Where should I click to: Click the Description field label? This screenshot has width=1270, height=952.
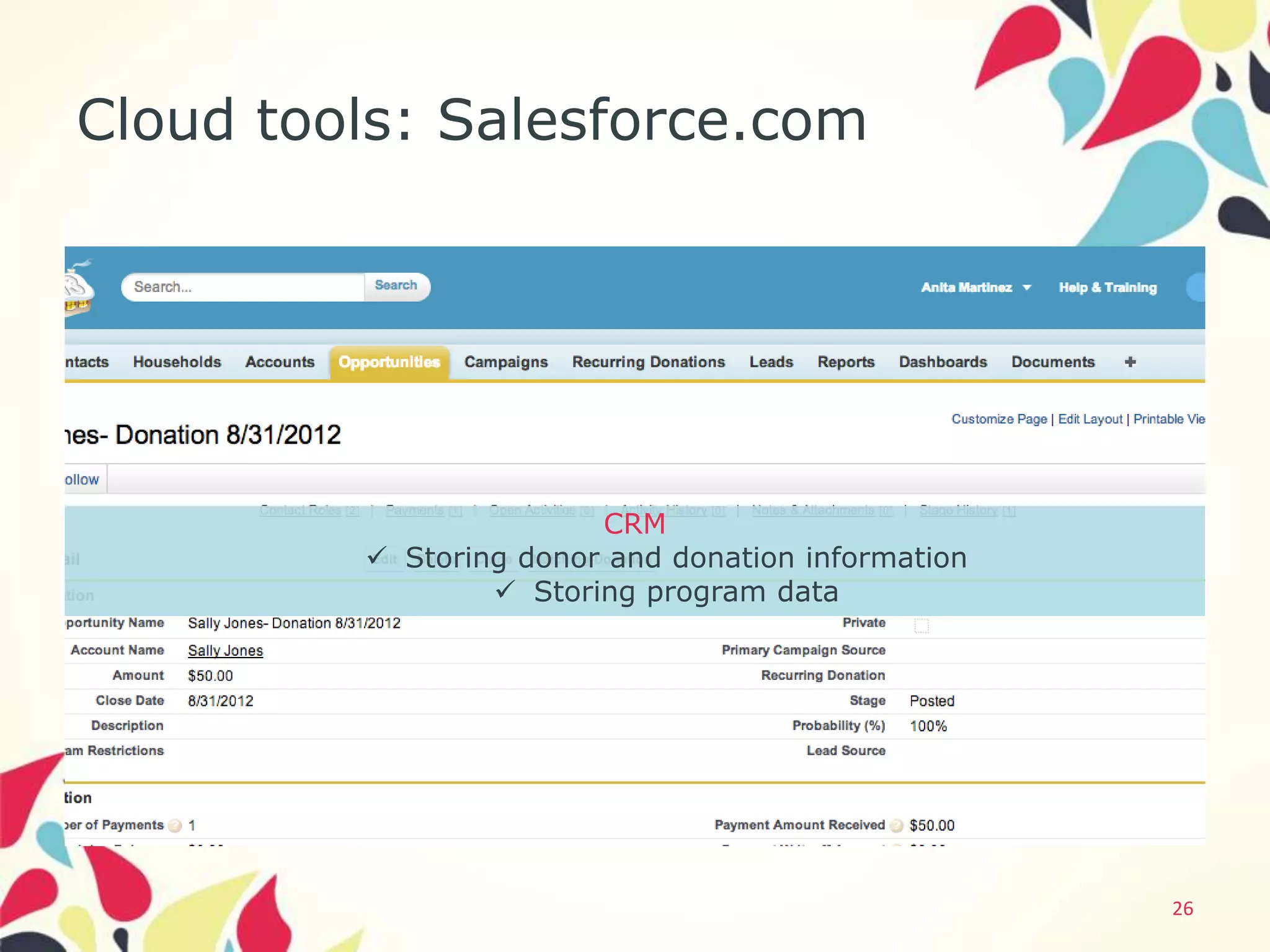pos(127,726)
